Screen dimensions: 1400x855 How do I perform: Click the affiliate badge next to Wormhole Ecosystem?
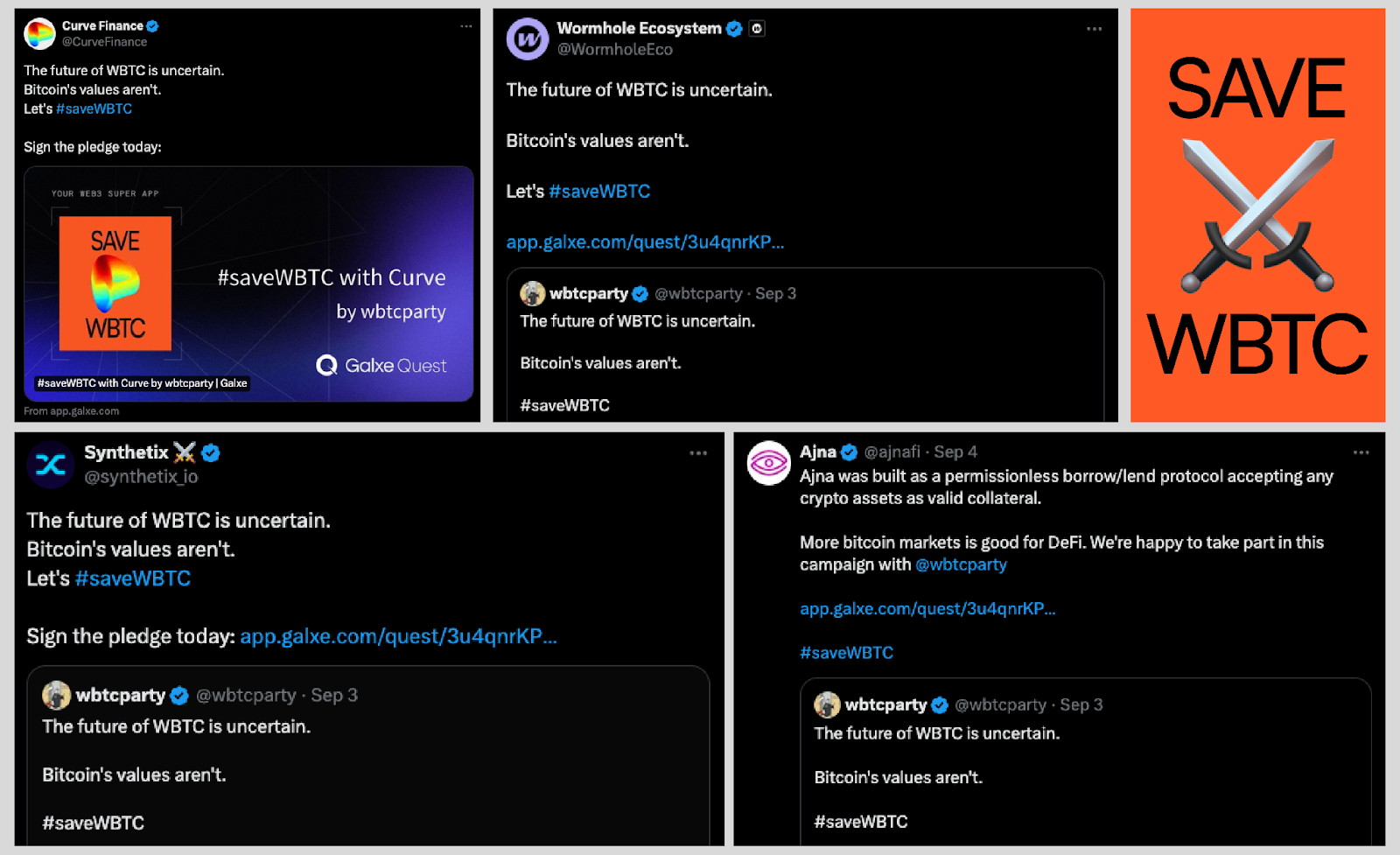coord(757,28)
